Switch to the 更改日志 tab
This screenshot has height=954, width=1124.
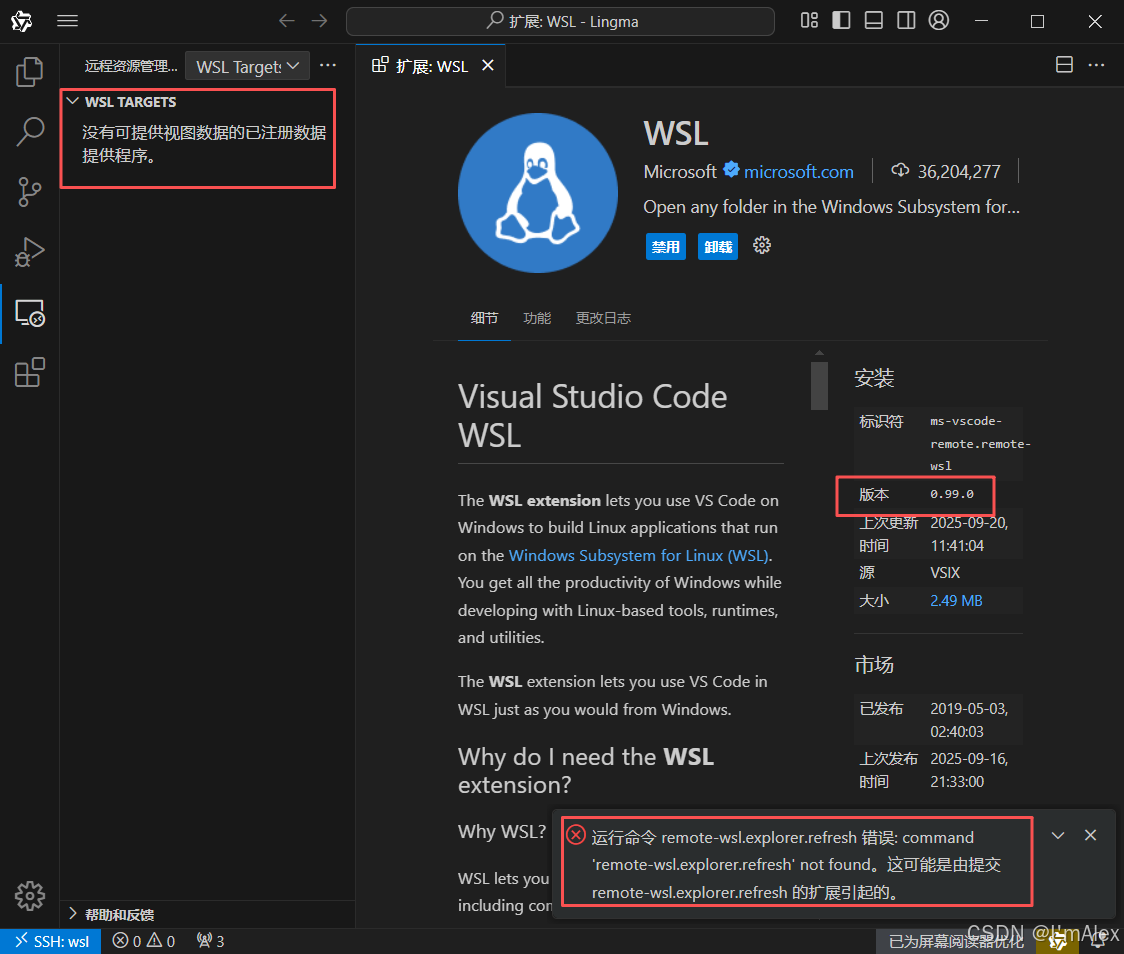(x=603, y=318)
